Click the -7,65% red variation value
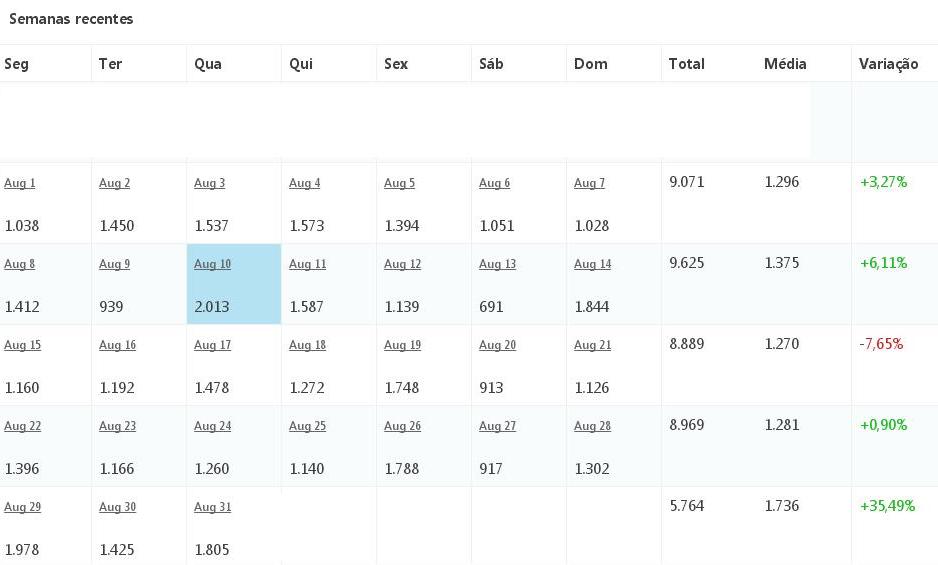Viewport: 938px width, 565px height. pyautogui.click(x=881, y=344)
